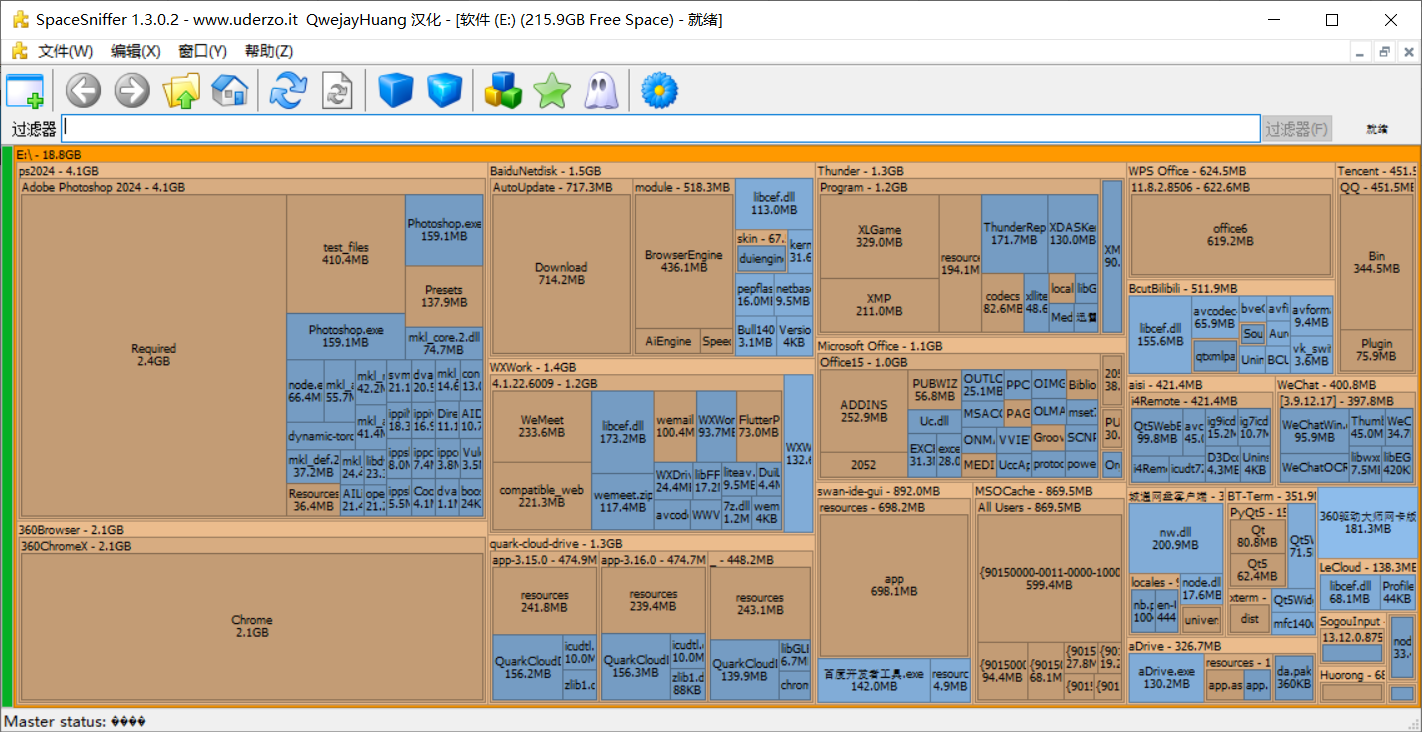Select the compatible_web 221.3MB block
This screenshot has height=732, width=1422.
[541, 496]
